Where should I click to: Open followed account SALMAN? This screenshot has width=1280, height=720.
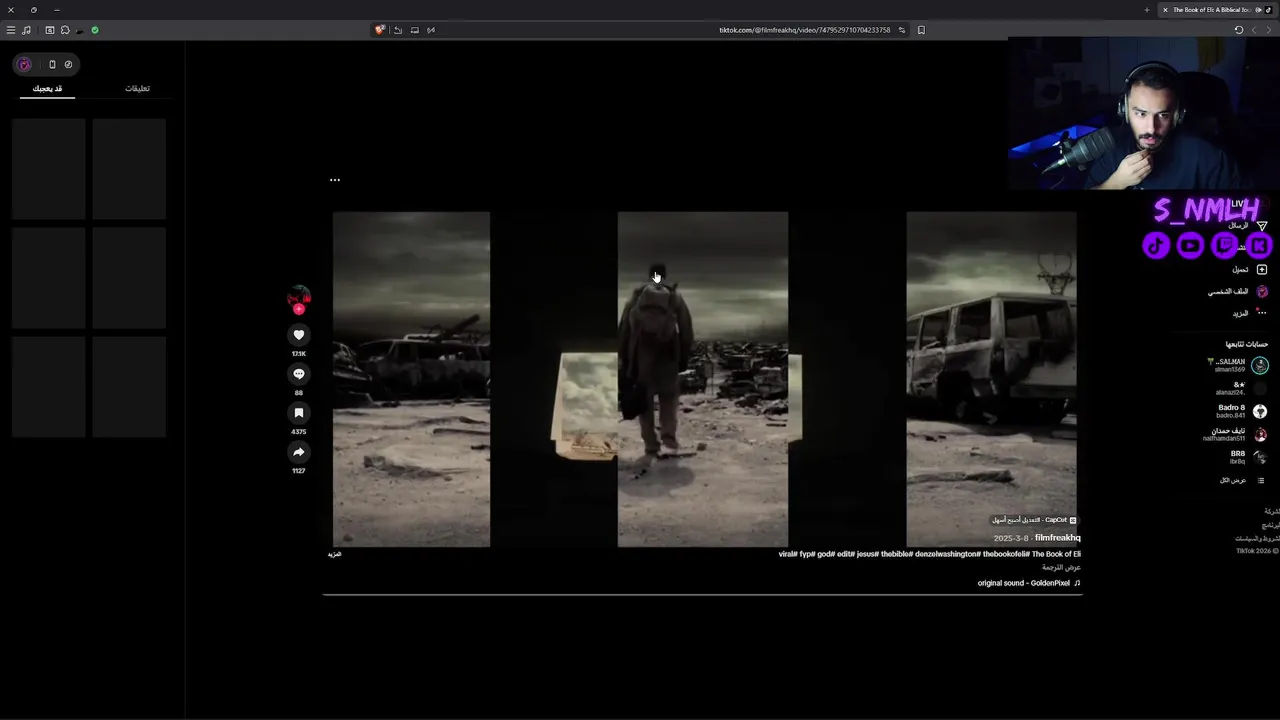point(1237,366)
